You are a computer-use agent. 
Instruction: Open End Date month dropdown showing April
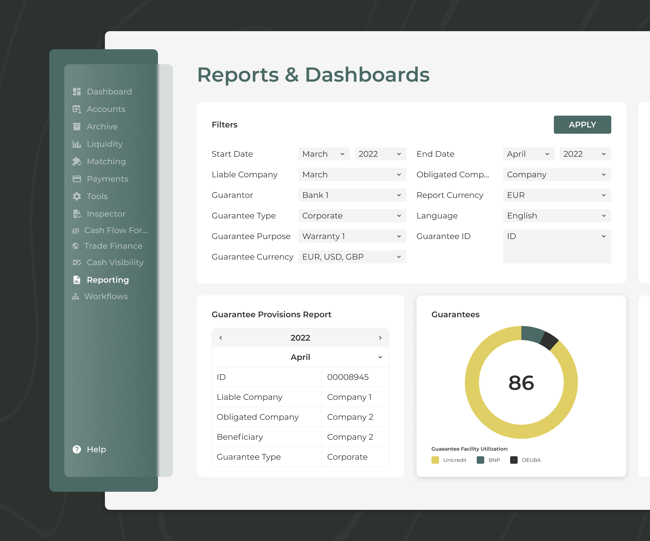[529, 154]
